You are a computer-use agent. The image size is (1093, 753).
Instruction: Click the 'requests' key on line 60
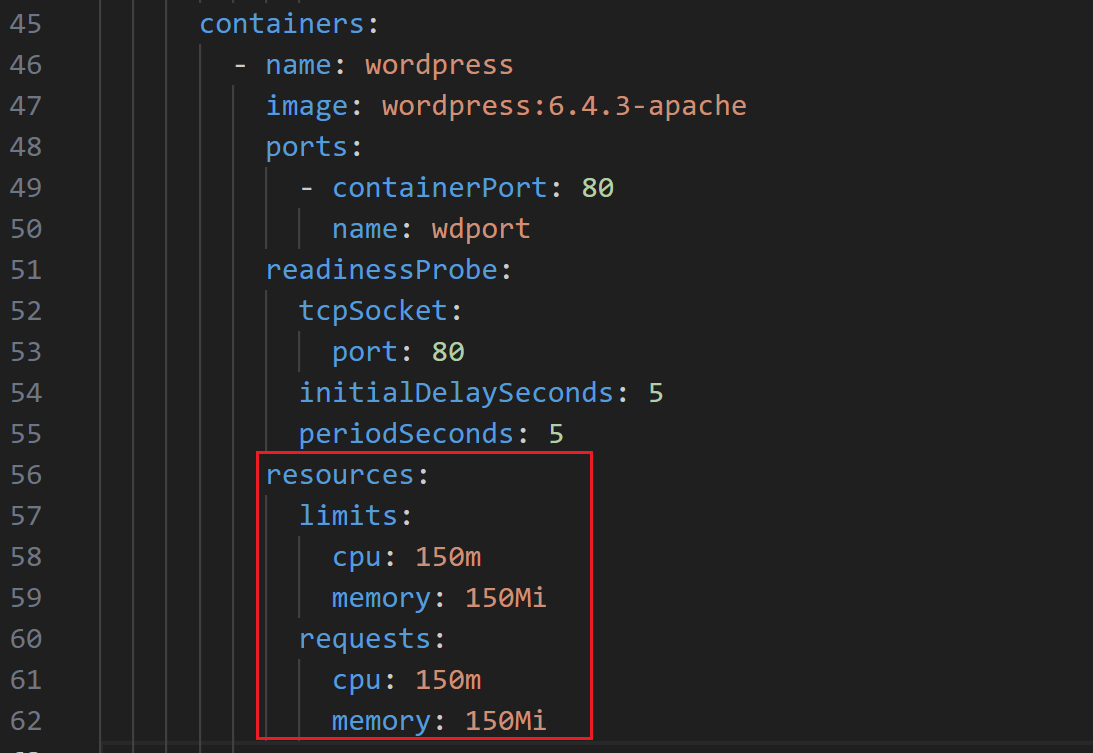(x=365, y=639)
